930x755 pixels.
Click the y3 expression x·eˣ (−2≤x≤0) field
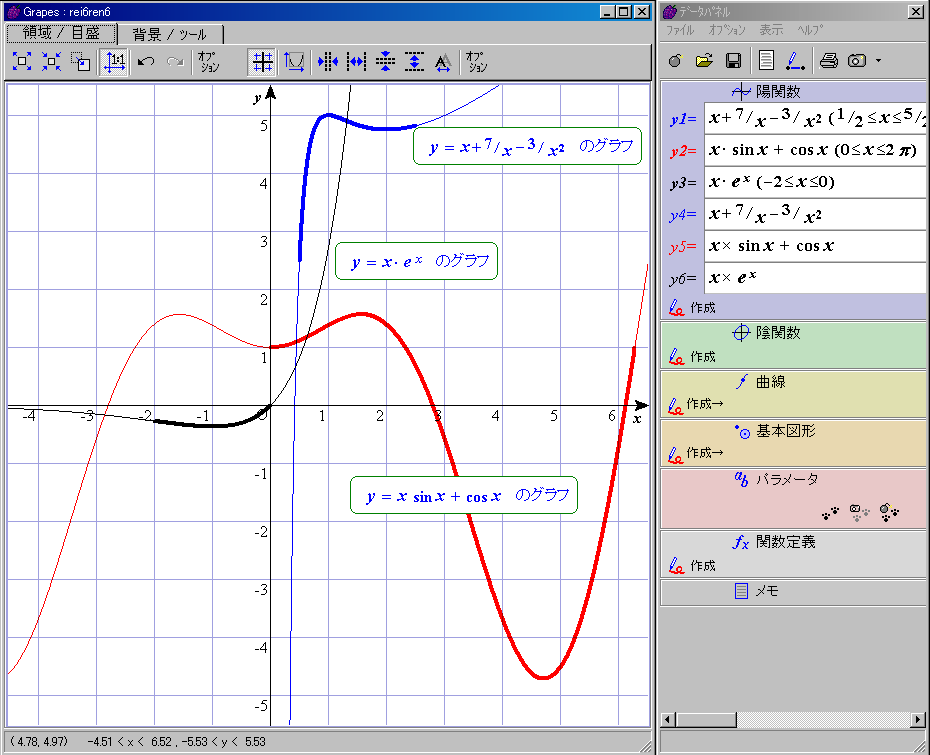pyautogui.click(x=815, y=182)
